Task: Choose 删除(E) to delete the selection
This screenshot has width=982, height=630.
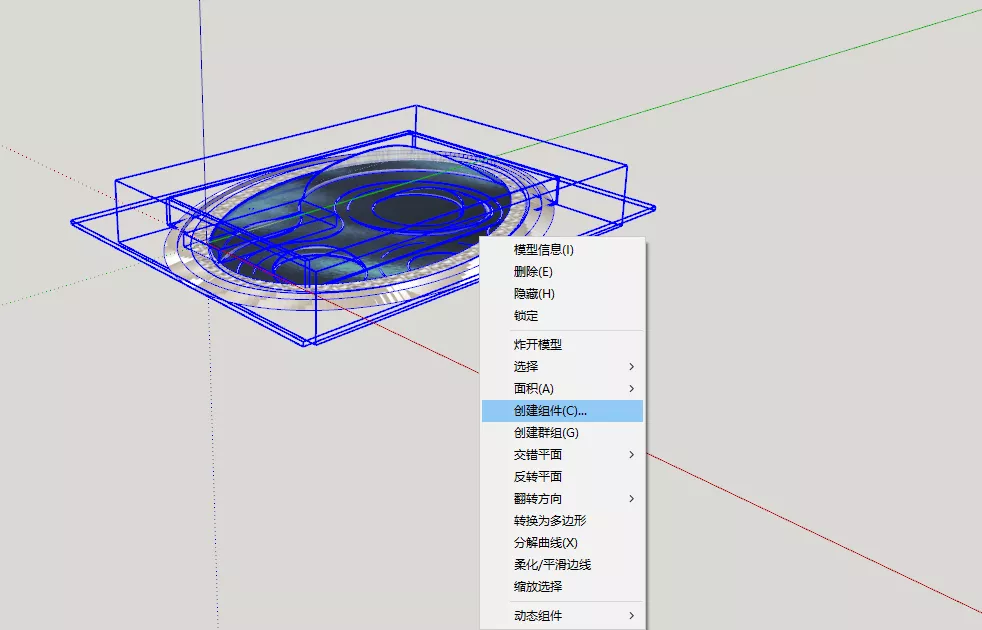Action: tap(533, 272)
